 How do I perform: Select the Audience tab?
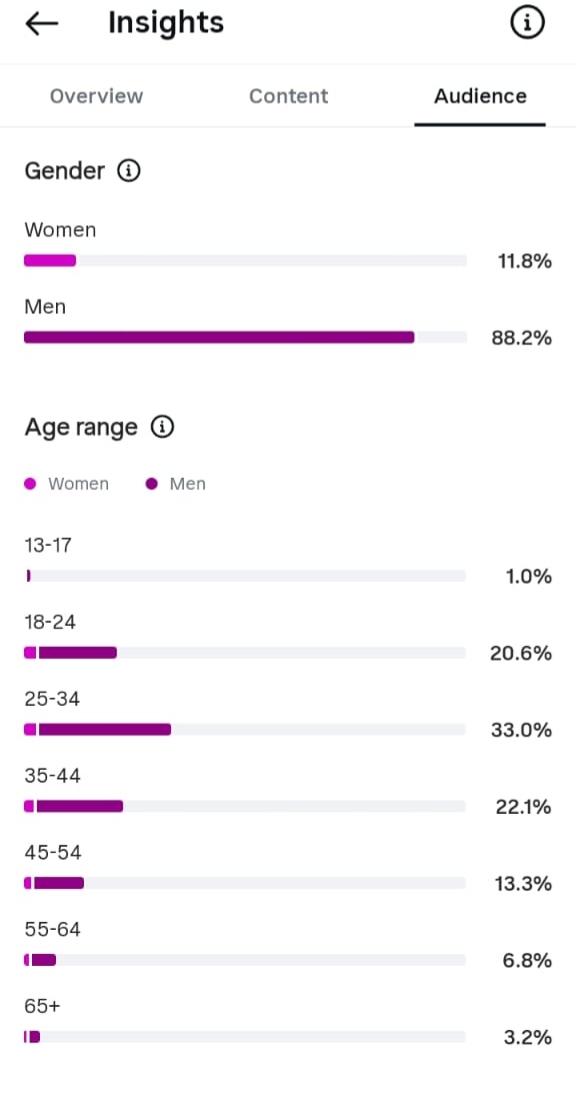coord(480,96)
